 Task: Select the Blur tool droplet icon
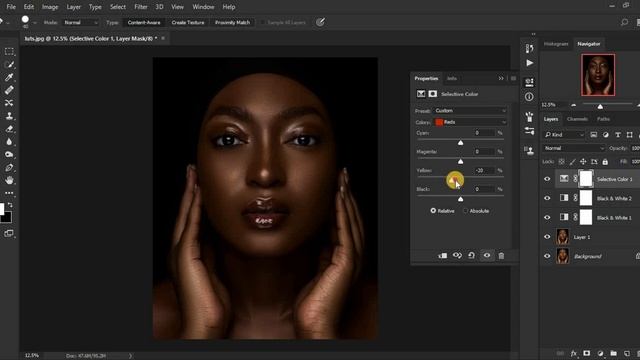tap(9, 142)
